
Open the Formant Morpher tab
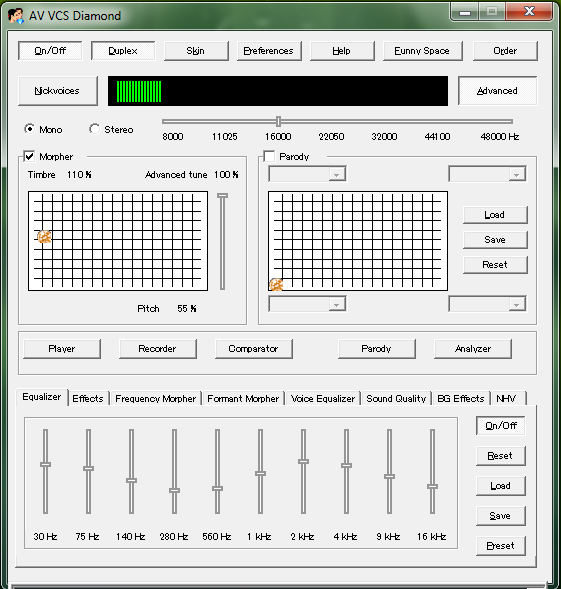(243, 399)
